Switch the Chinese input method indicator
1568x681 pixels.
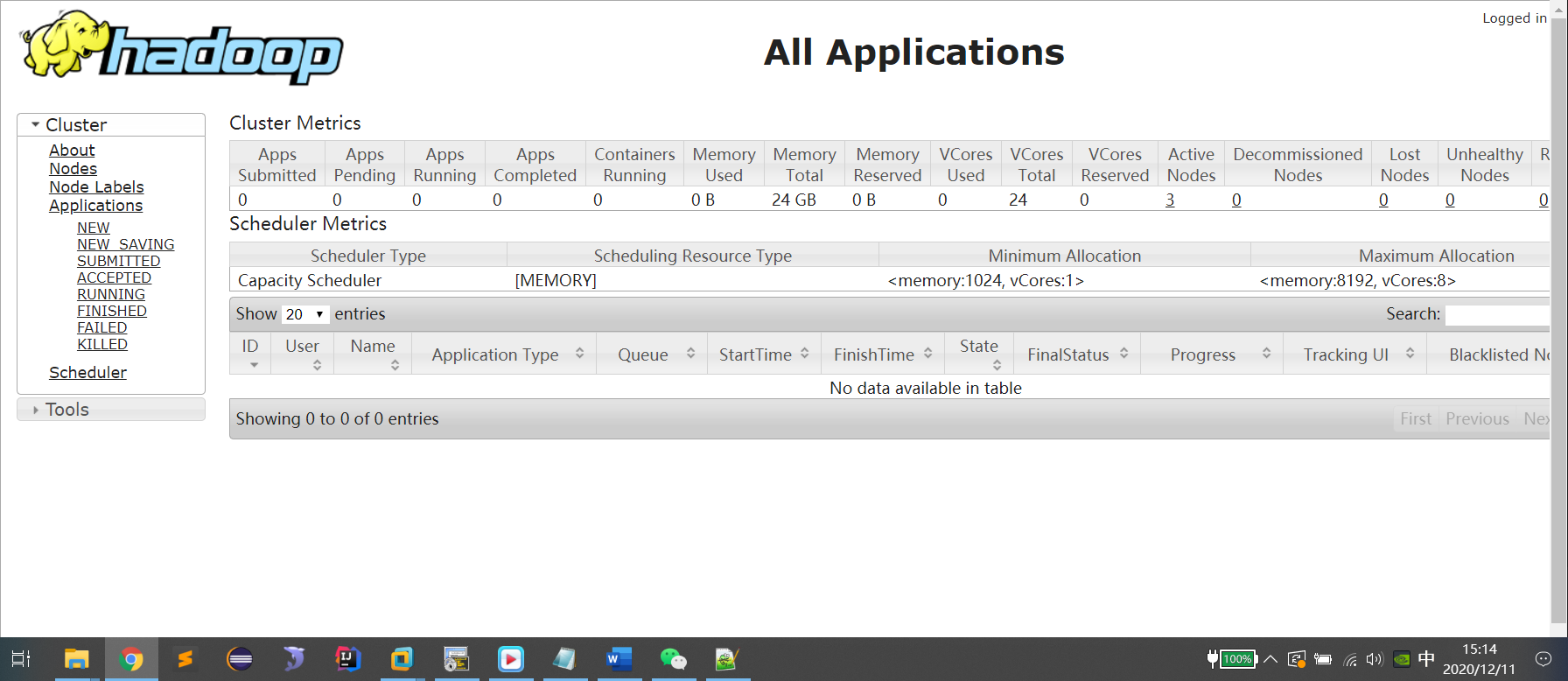tap(1426, 659)
